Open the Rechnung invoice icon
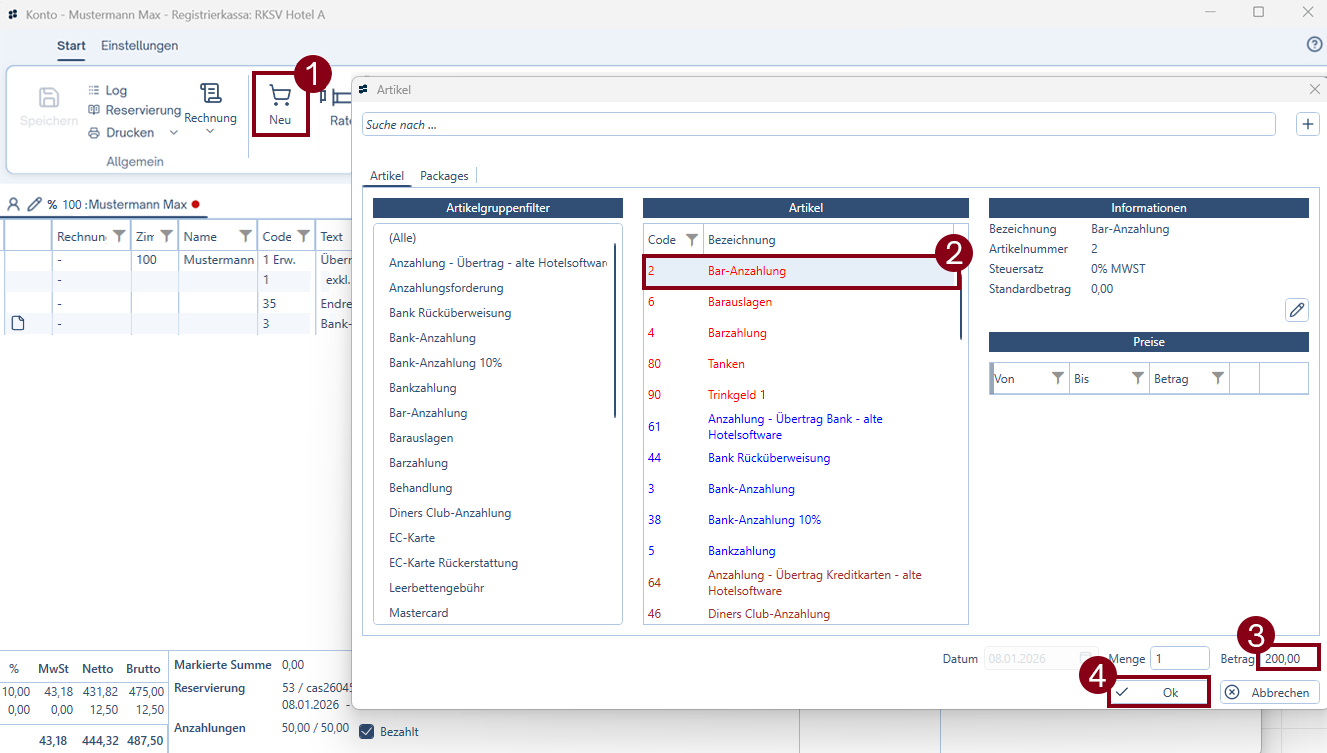The height and width of the screenshot is (753, 1327). (x=210, y=94)
